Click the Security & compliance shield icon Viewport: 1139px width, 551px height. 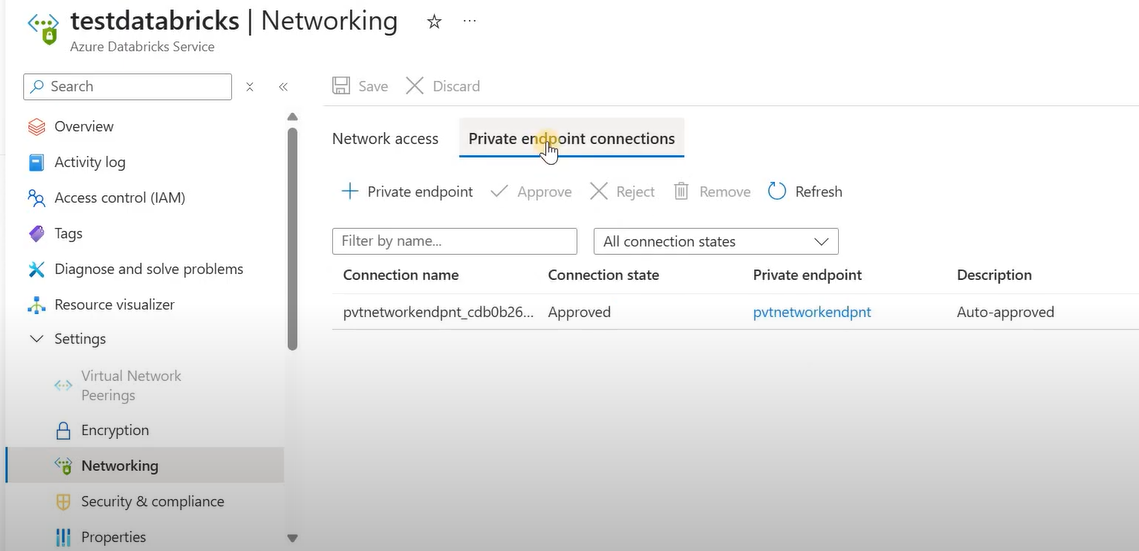pos(63,502)
